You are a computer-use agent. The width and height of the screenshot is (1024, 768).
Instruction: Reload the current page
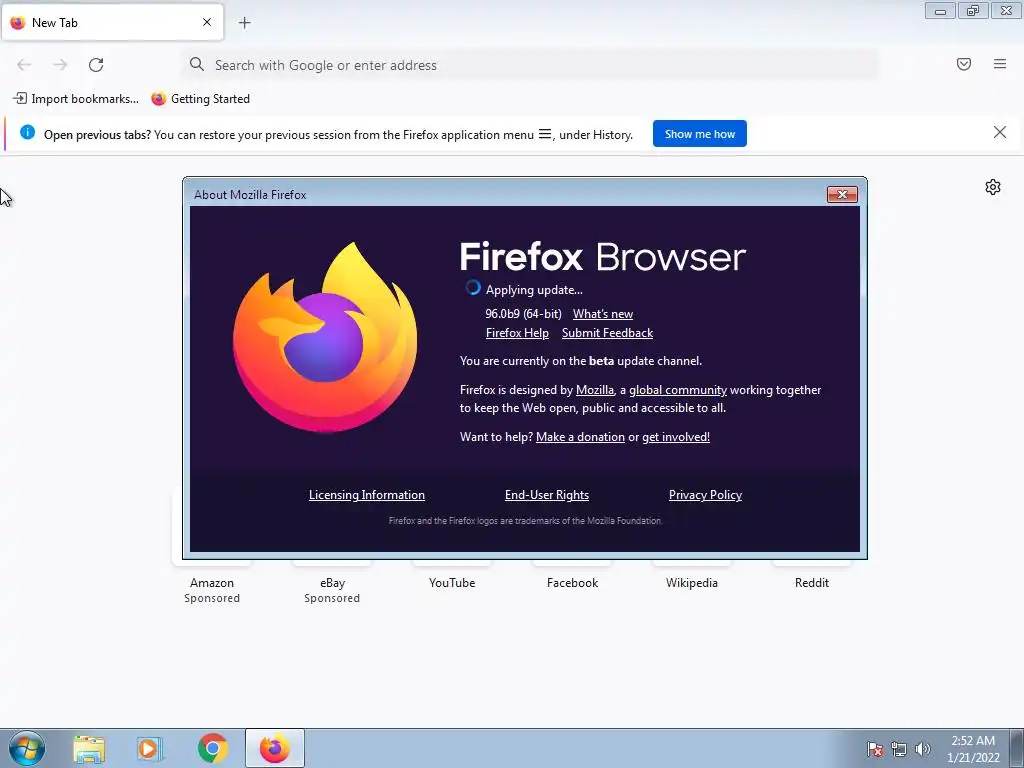[96, 65]
